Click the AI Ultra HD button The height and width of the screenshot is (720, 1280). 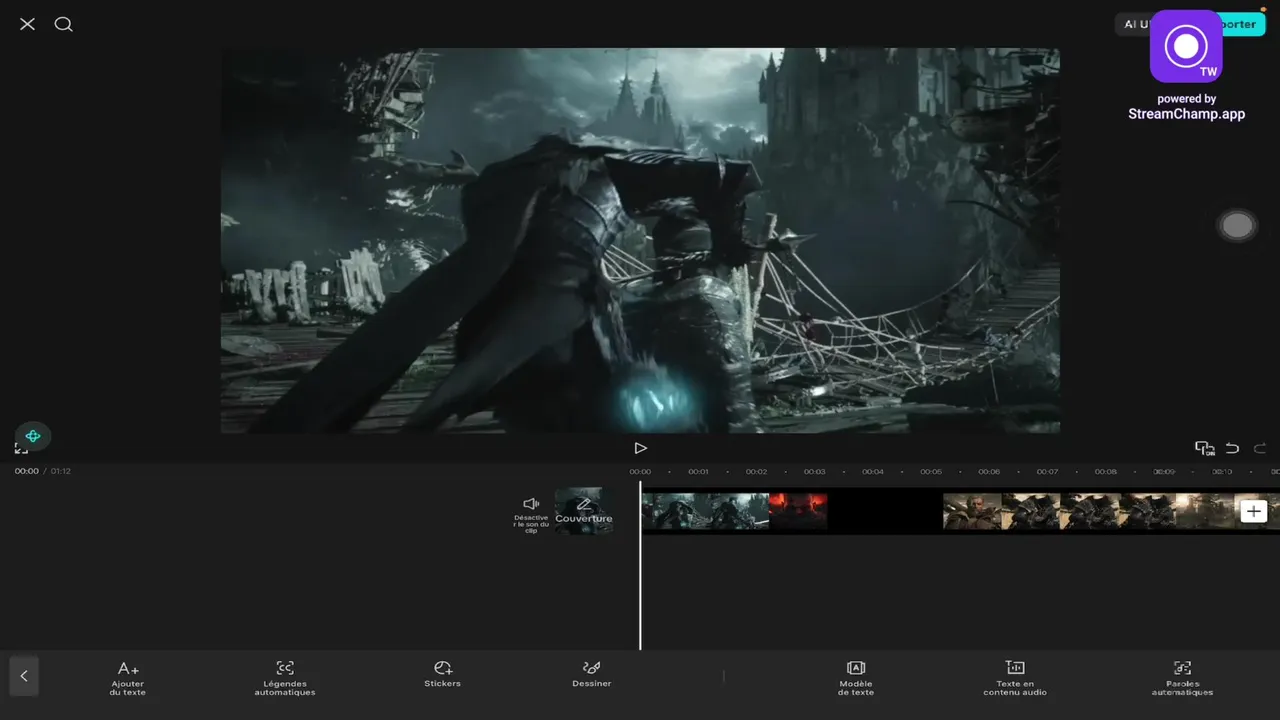coord(1133,24)
